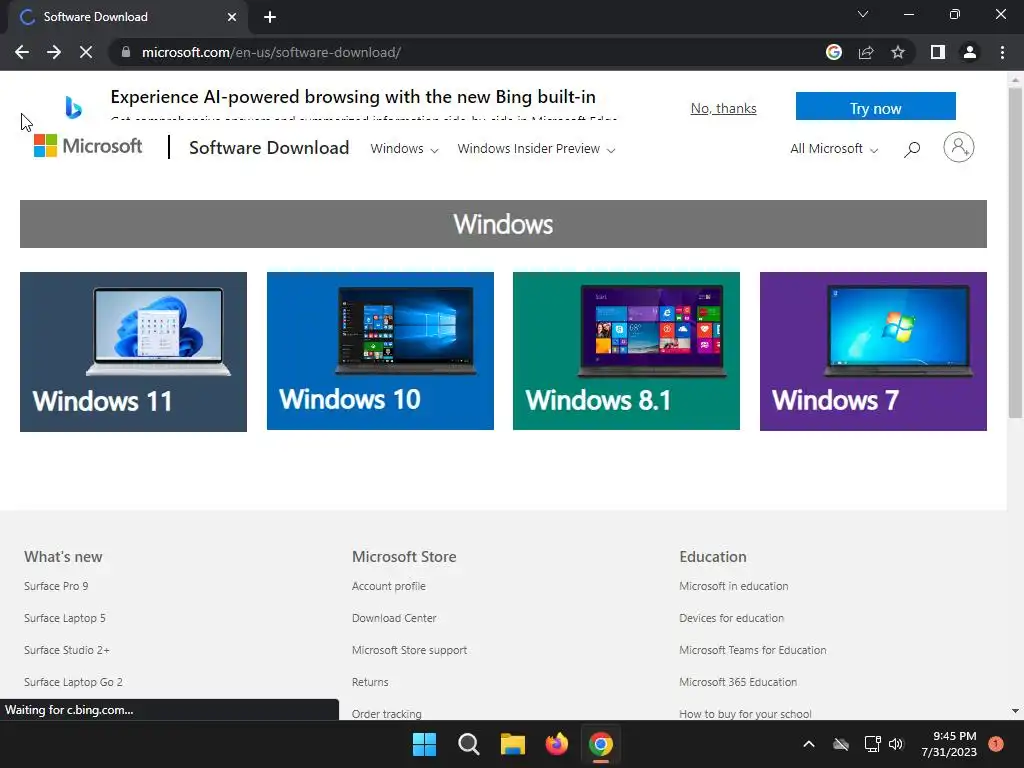
Task: Open the Download Center link
Action: (394, 618)
